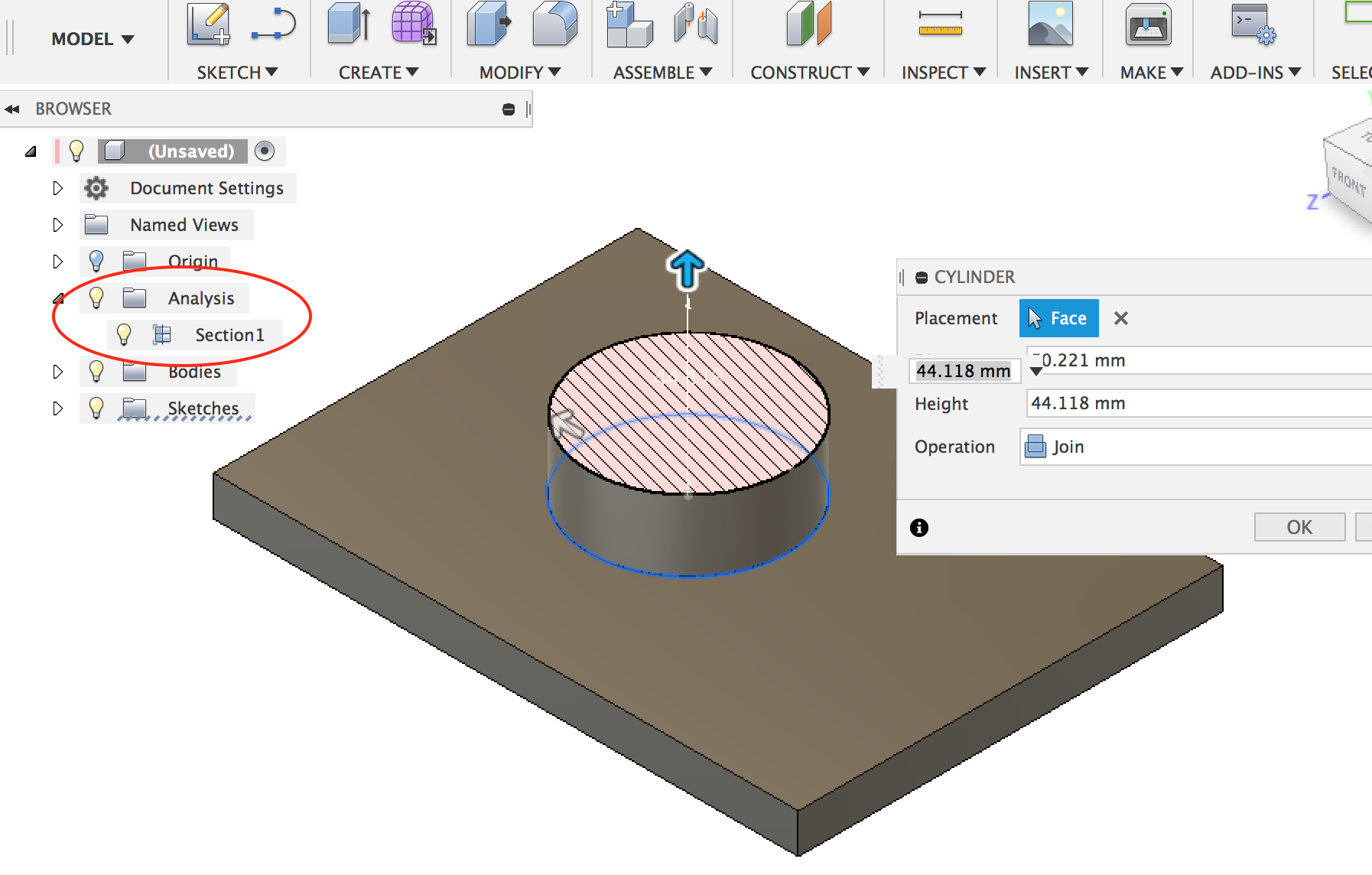This screenshot has width=1372, height=875.
Task: Open the Create Form sculpt icon
Action: 414,23
